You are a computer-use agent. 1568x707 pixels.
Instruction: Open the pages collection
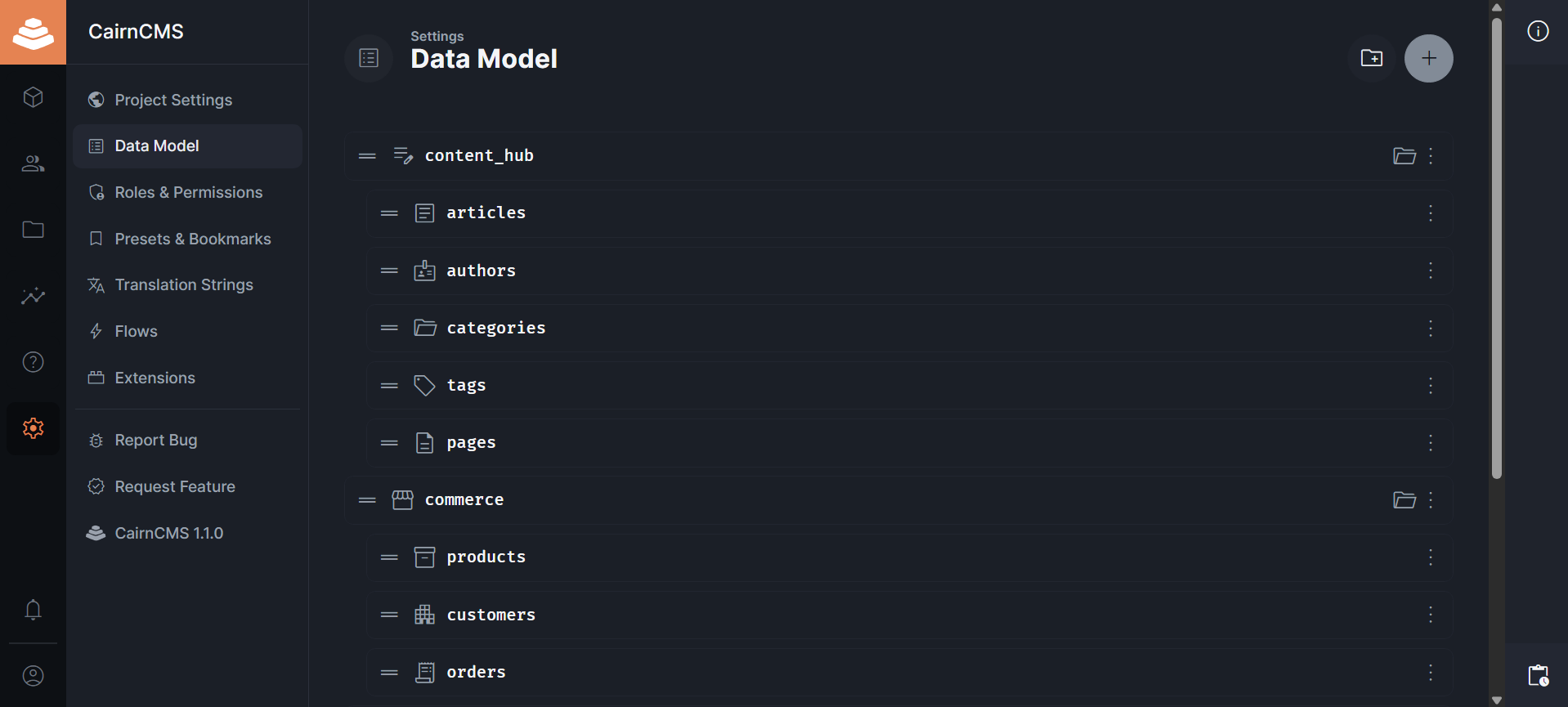tap(909, 443)
